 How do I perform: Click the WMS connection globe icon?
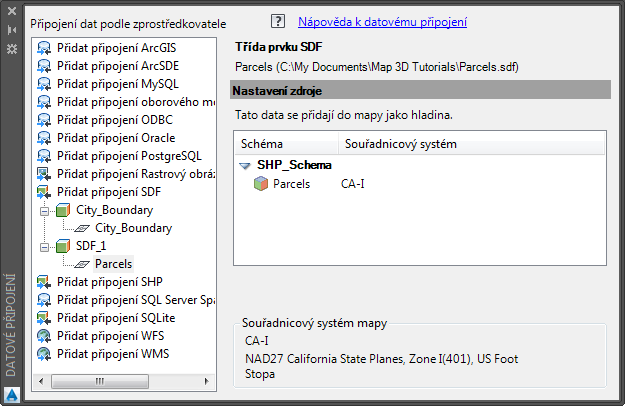[44, 354]
